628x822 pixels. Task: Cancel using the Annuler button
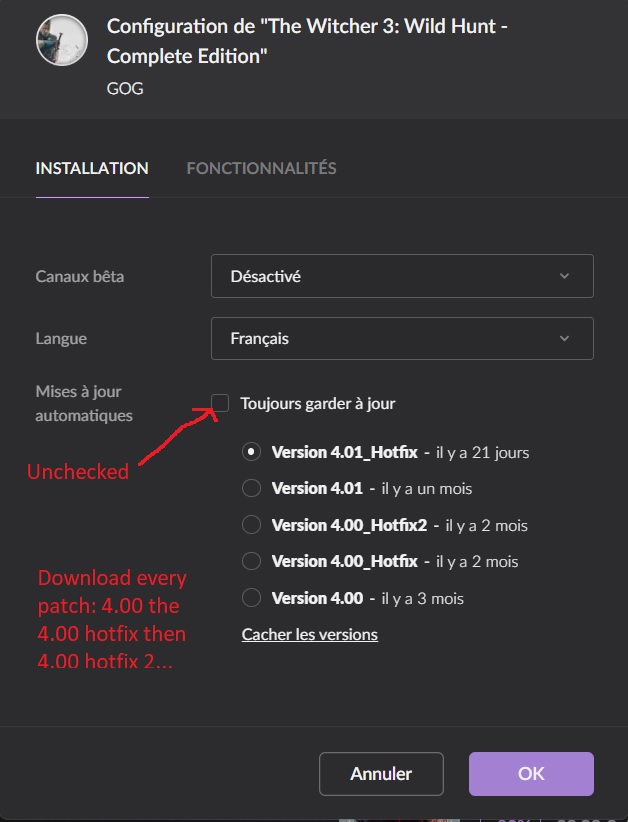[x=381, y=774]
